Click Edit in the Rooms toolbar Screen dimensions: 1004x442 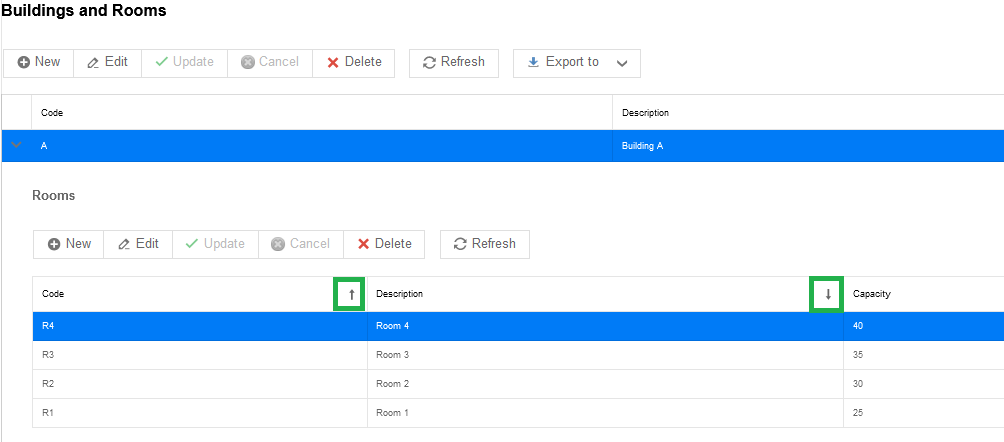pyautogui.click(x=138, y=244)
